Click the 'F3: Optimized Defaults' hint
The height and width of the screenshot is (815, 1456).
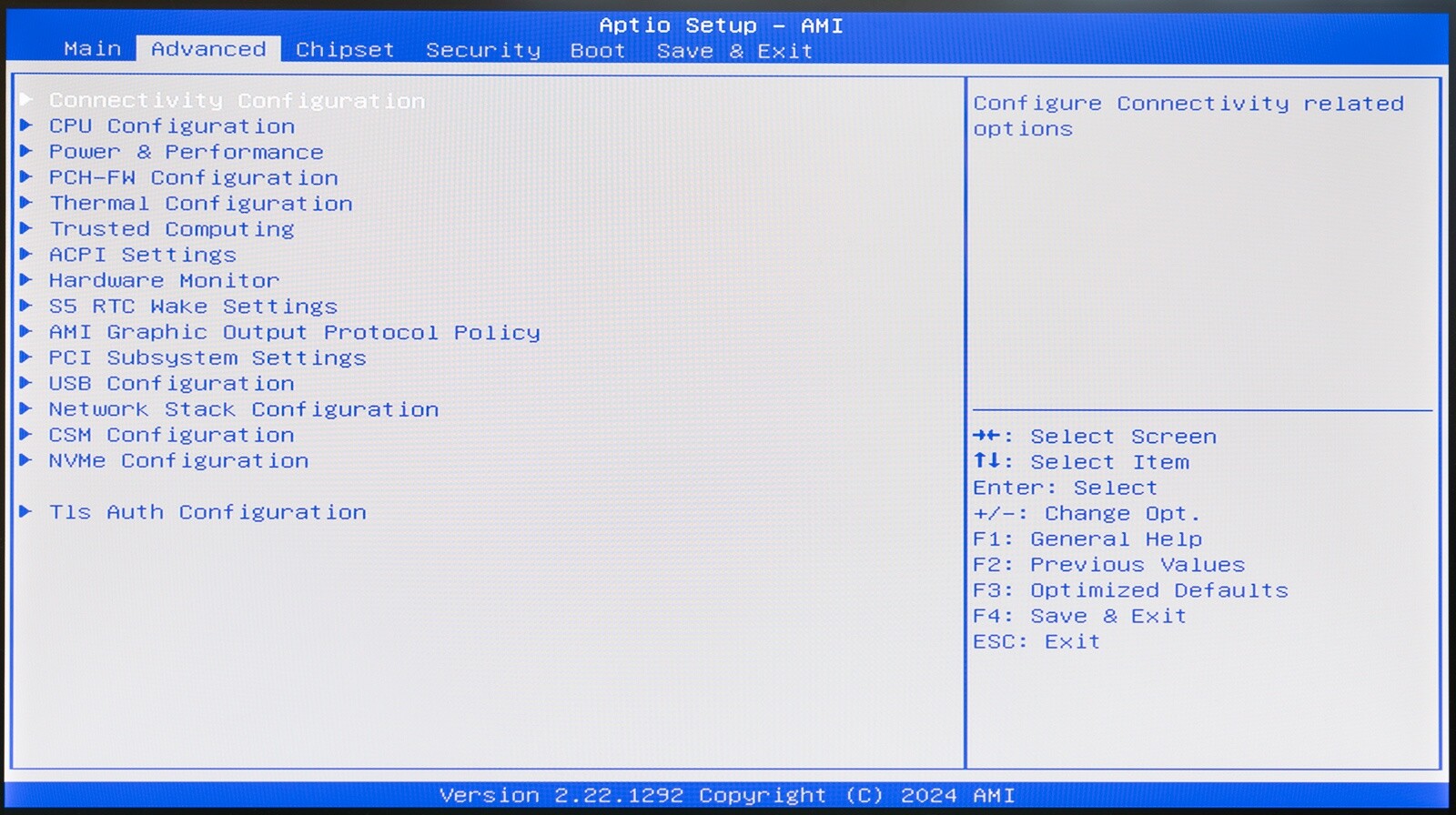tap(1131, 590)
